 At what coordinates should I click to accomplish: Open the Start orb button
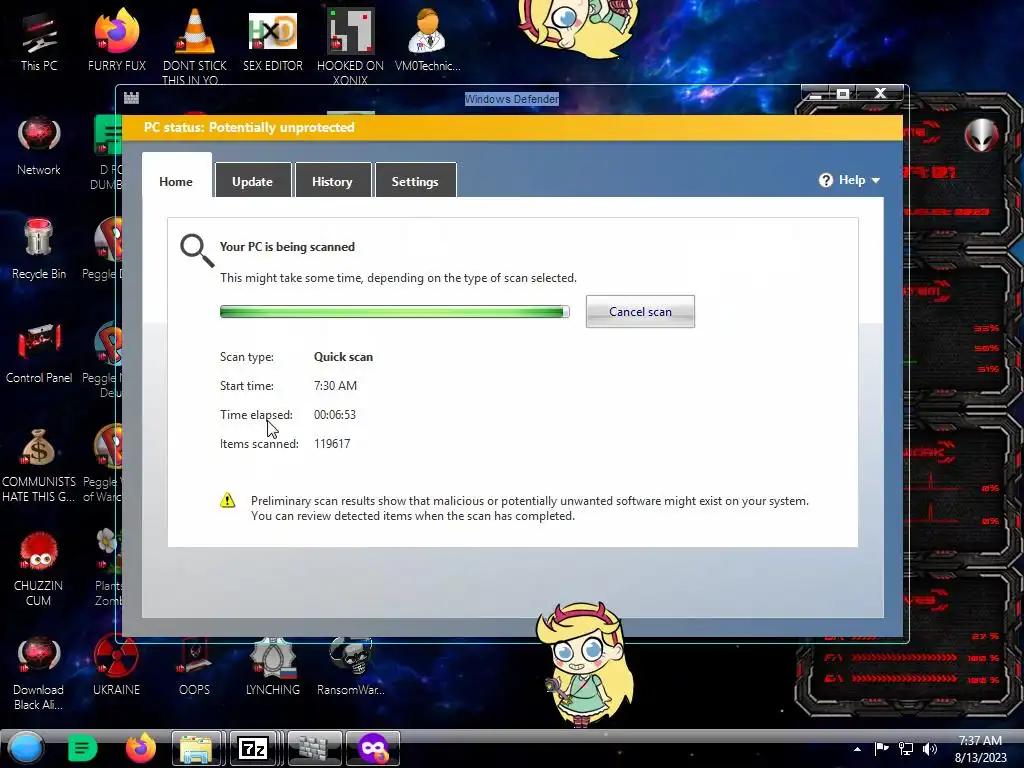[x=26, y=748]
